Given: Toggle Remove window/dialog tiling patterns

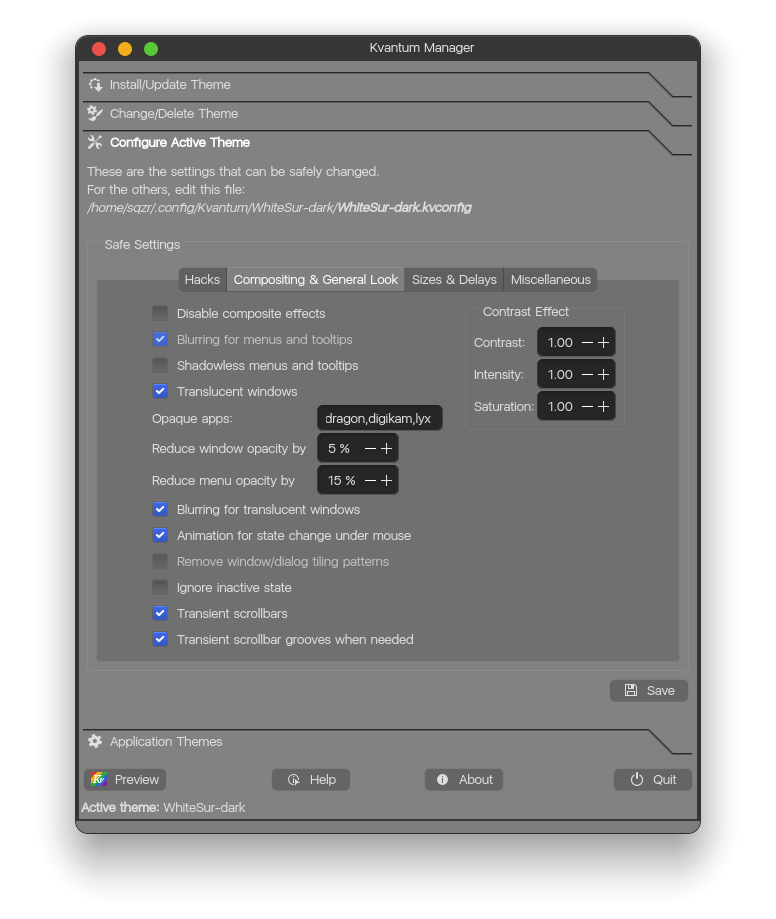Looking at the screenshot, I should click(160, 561).
